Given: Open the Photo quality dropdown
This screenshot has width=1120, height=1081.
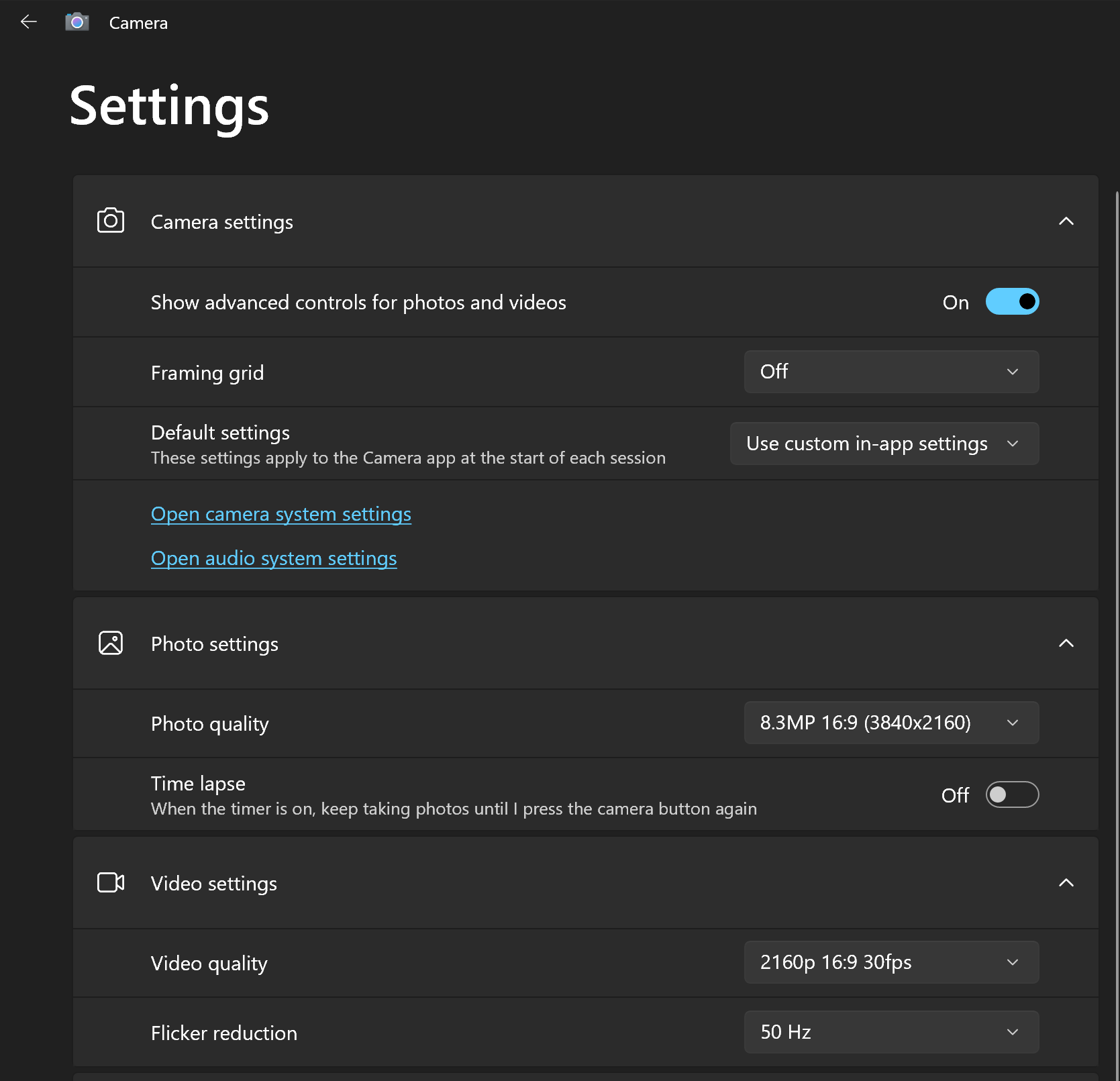Looking at the screenshot, I should pyautogui.click(x=891, y=723).
